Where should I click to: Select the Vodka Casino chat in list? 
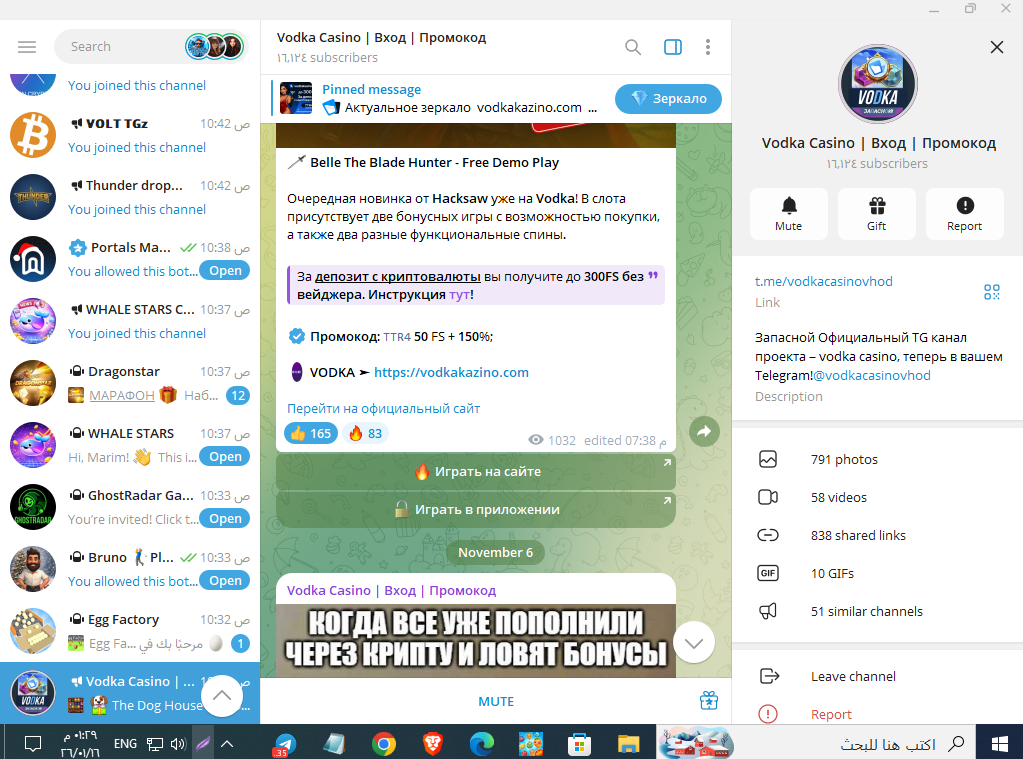130,693
